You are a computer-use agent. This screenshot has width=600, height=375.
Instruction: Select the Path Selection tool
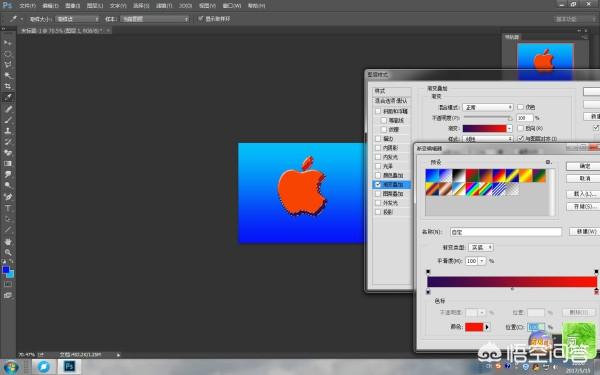(x=8, y=219)
